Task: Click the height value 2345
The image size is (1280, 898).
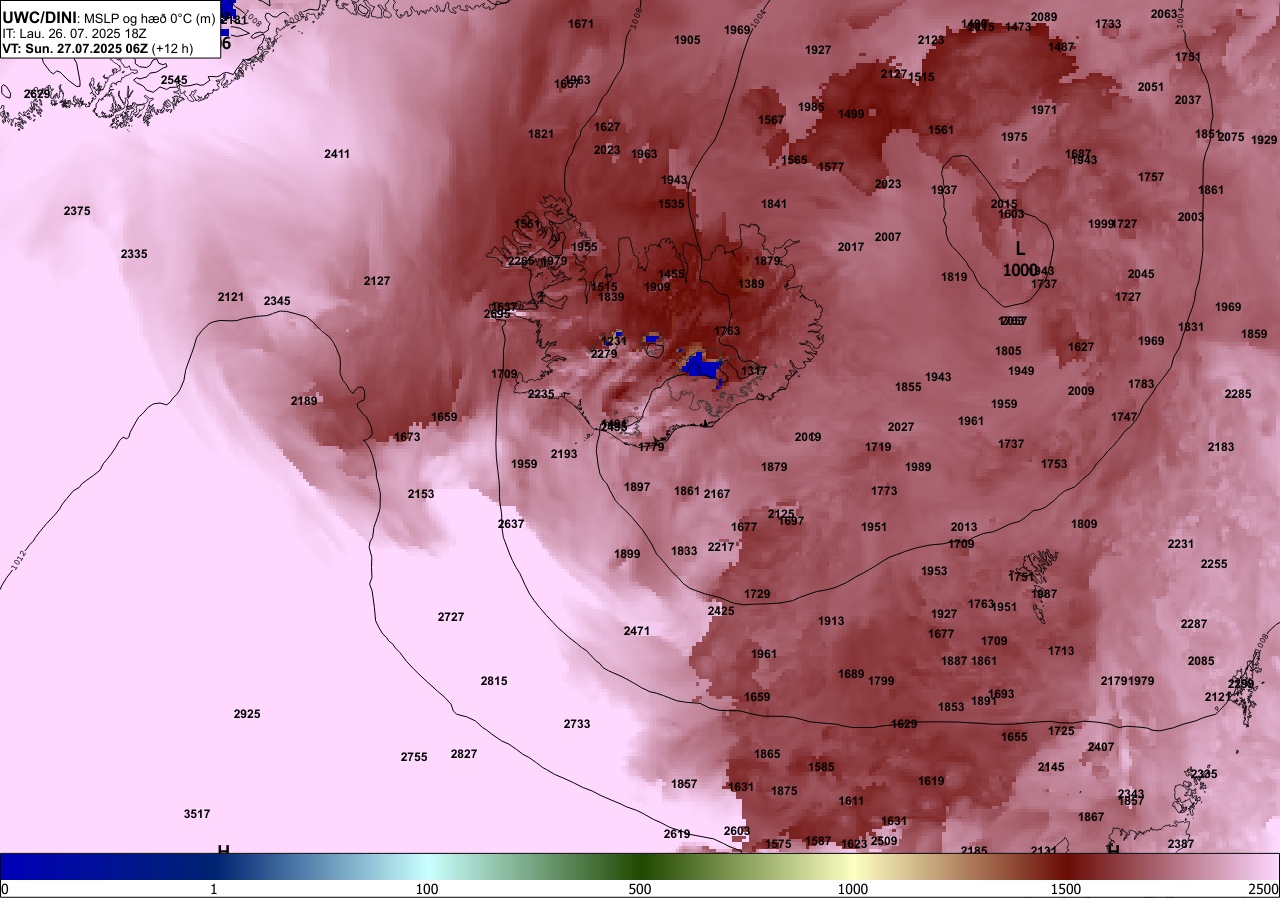Action: tap(277, 301)
